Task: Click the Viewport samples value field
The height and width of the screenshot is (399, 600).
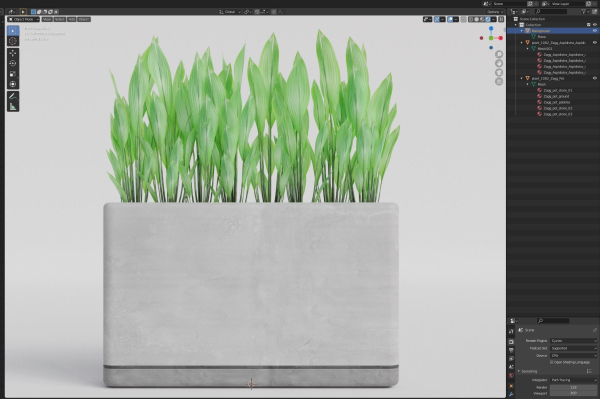Action: (573, 393)
